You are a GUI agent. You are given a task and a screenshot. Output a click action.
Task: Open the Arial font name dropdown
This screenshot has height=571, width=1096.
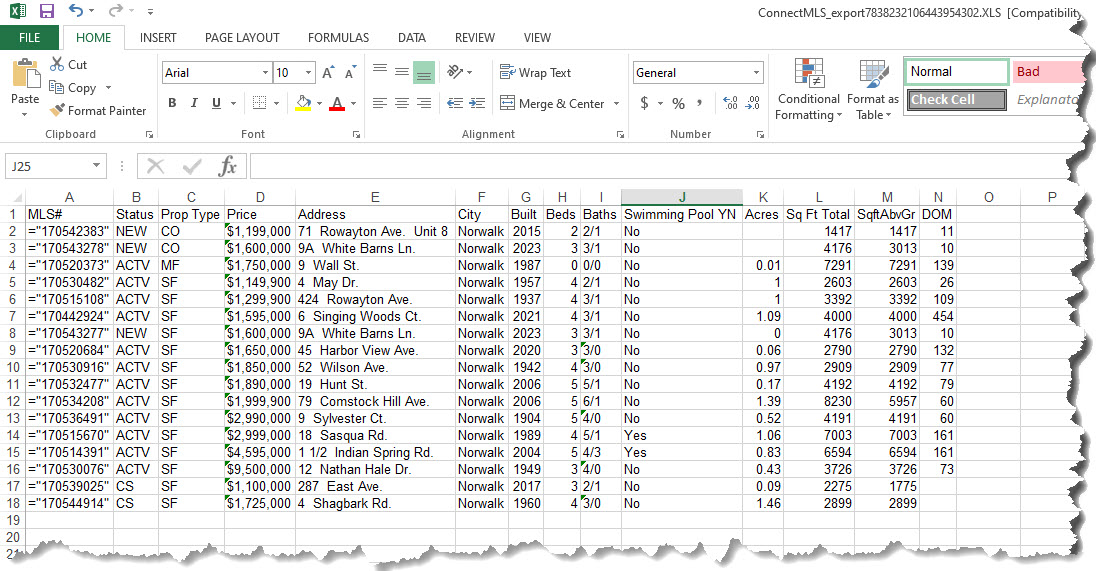(265, 73)
